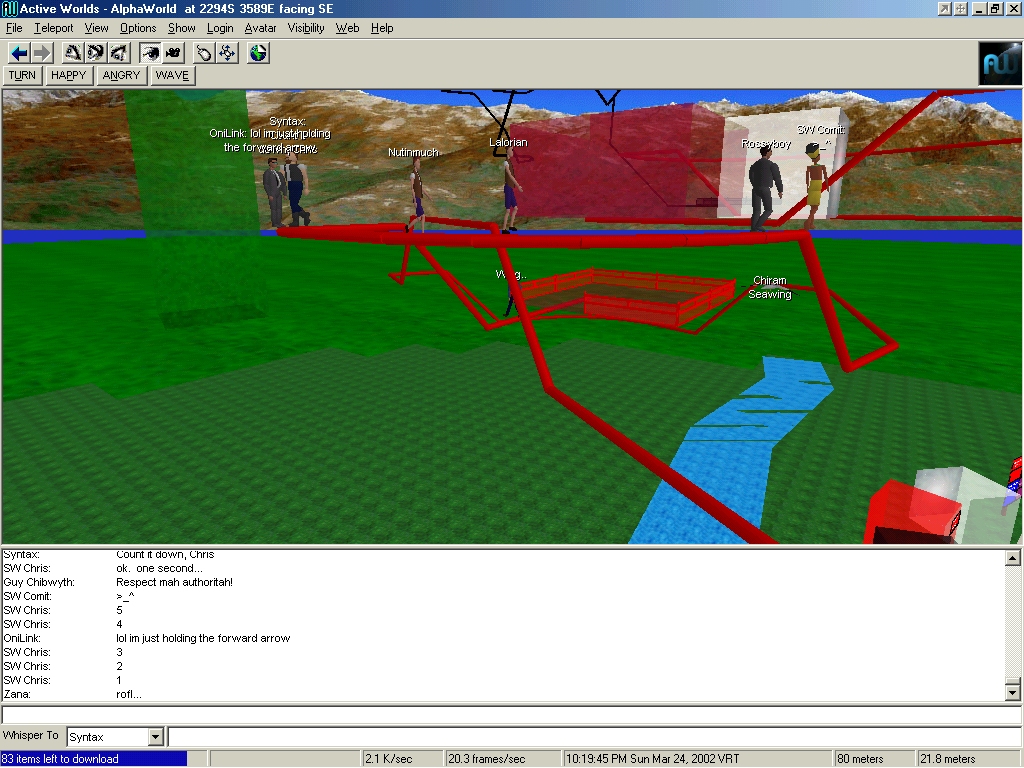Click the blue back arrow teleport button

[x=19, y=53]
